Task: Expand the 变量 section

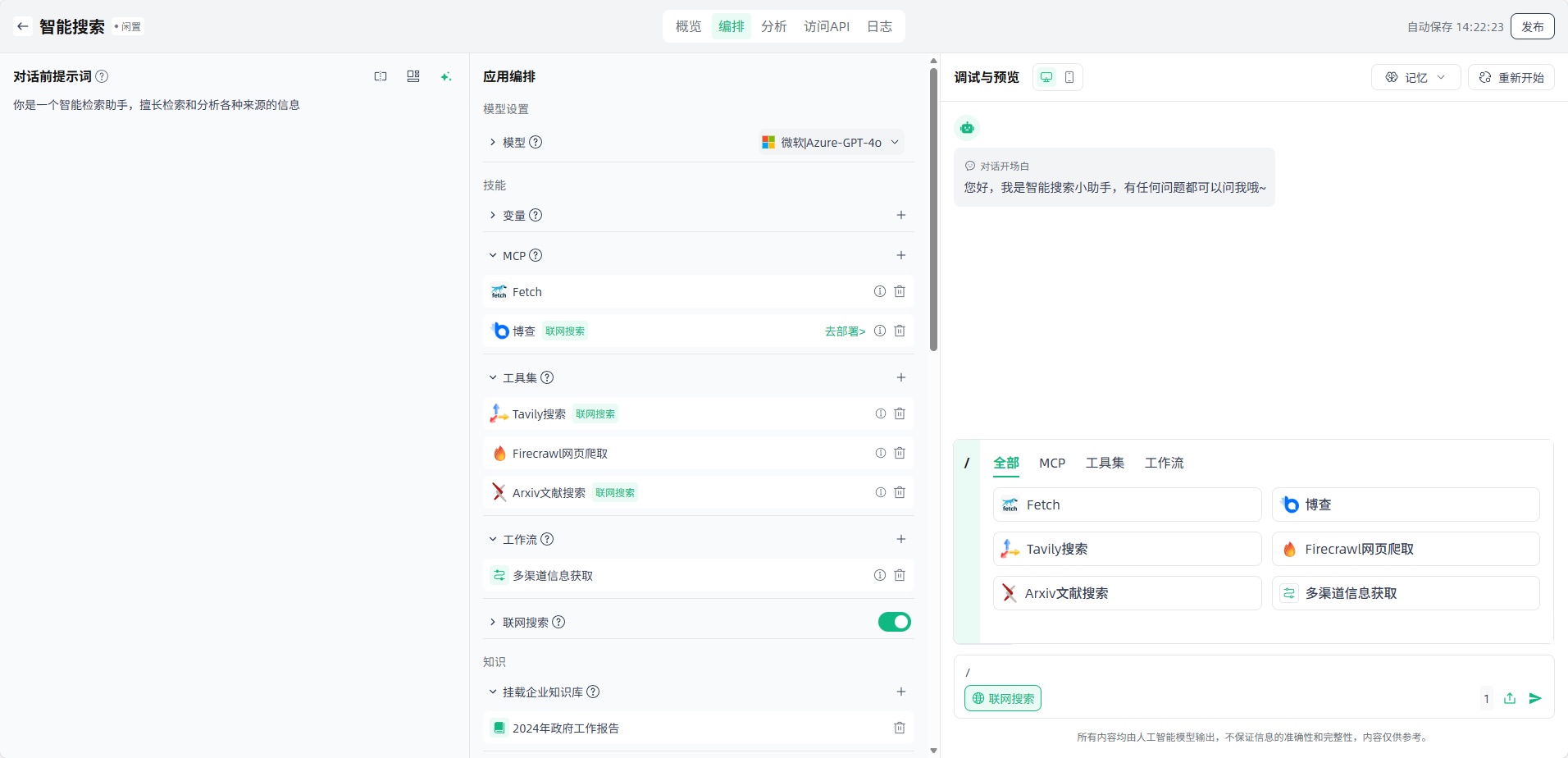Action: (493, 215)
